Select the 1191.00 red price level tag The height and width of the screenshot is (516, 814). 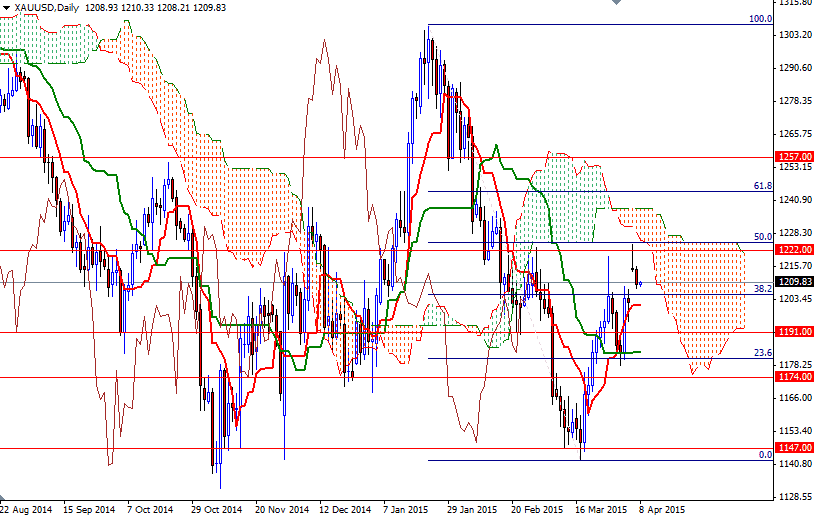[793, 331]
